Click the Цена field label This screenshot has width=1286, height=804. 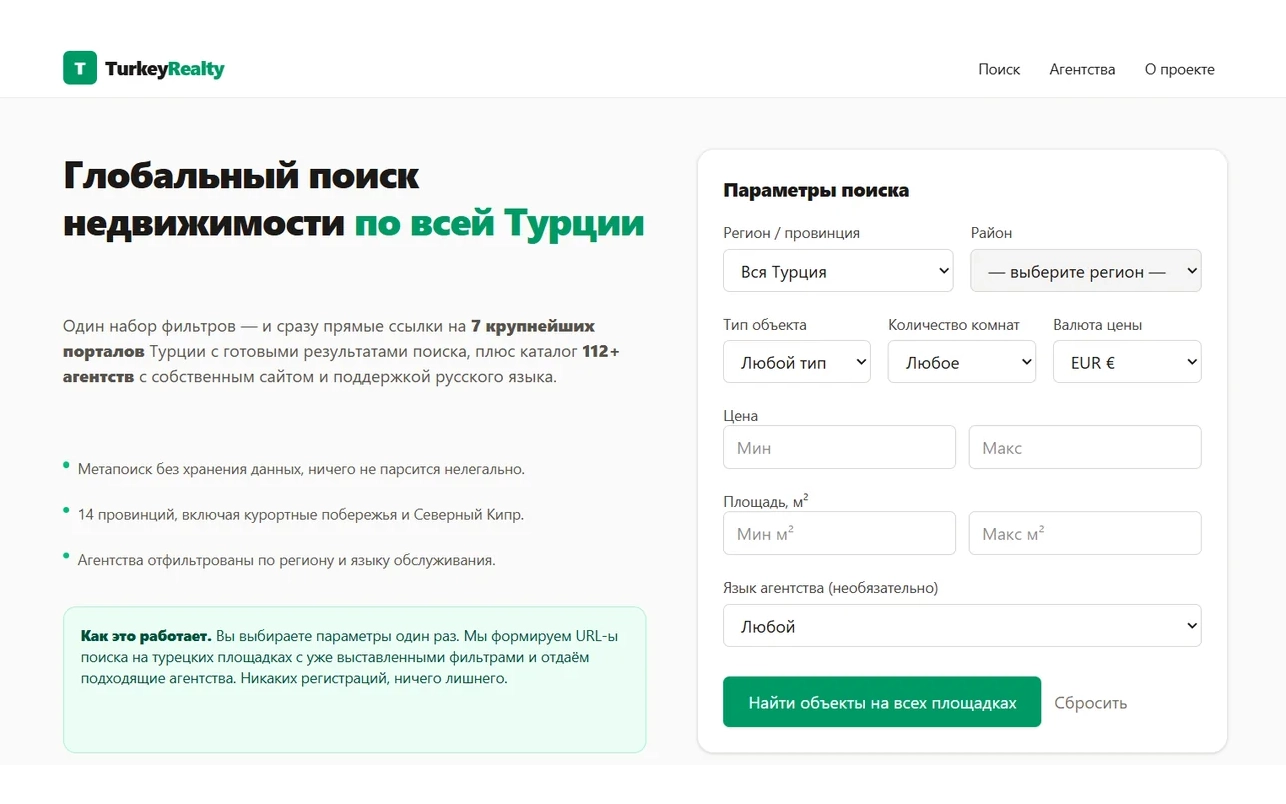740,415
